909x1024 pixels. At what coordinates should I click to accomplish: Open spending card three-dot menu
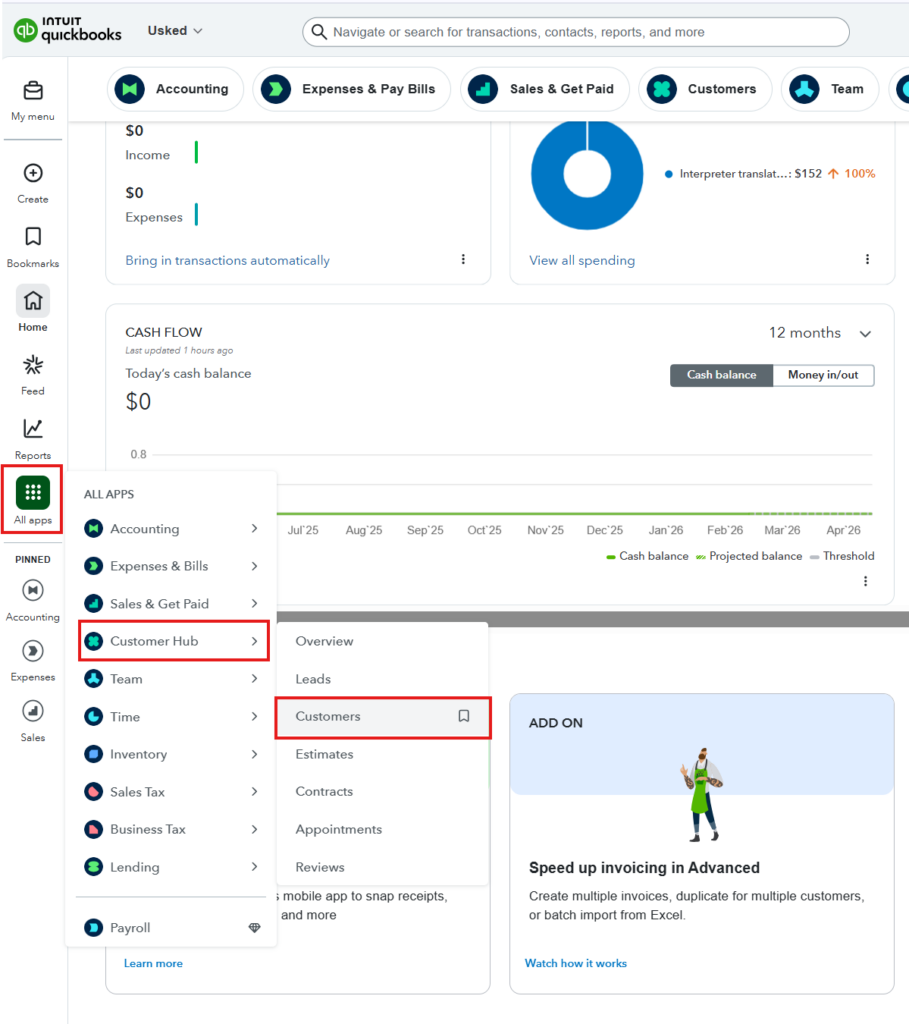point(867,259)
